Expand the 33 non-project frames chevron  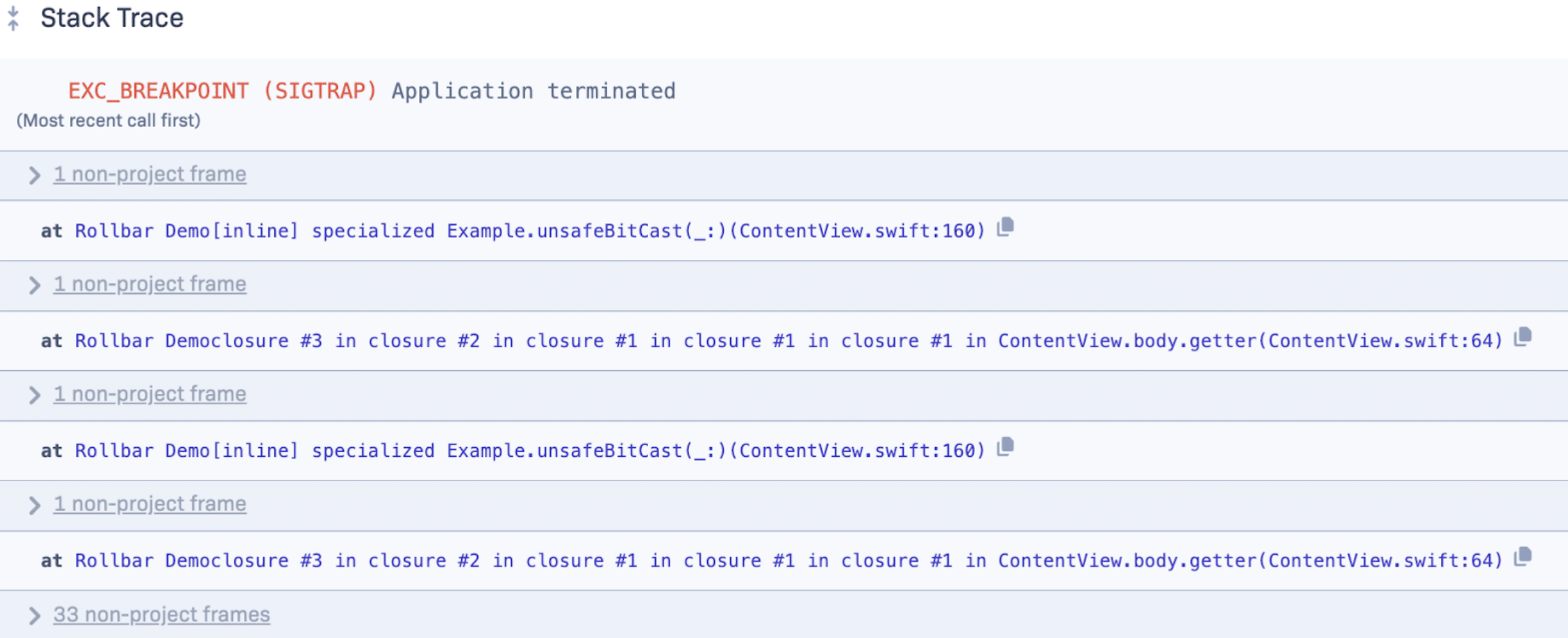coord(35,616)
